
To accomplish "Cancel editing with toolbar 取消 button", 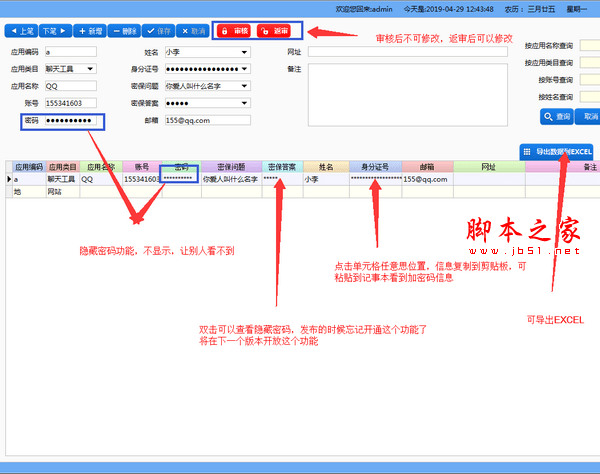I will click(193, 31).
